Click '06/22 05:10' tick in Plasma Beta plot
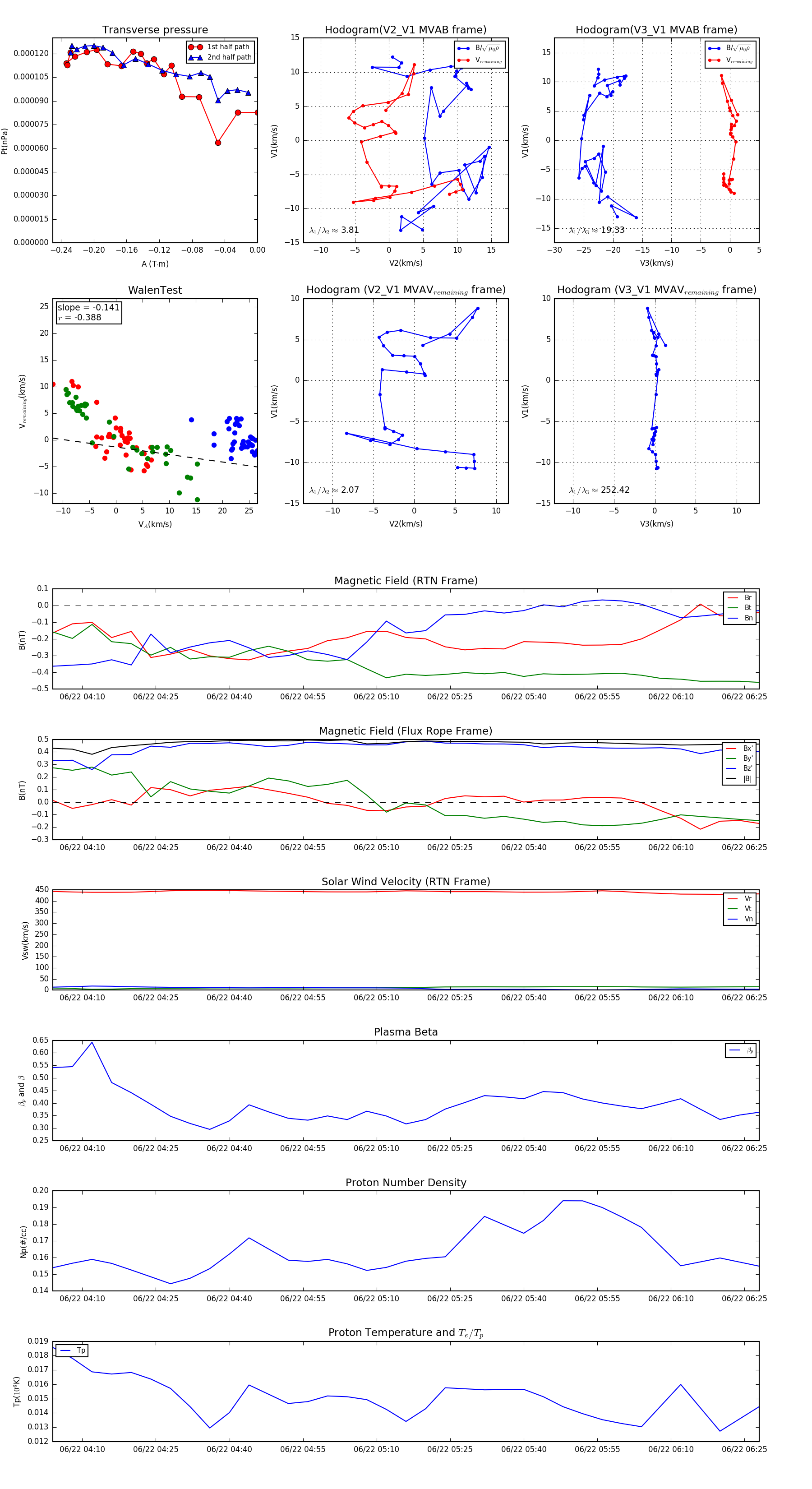The image size is (812, 1489). [376, 1148]
